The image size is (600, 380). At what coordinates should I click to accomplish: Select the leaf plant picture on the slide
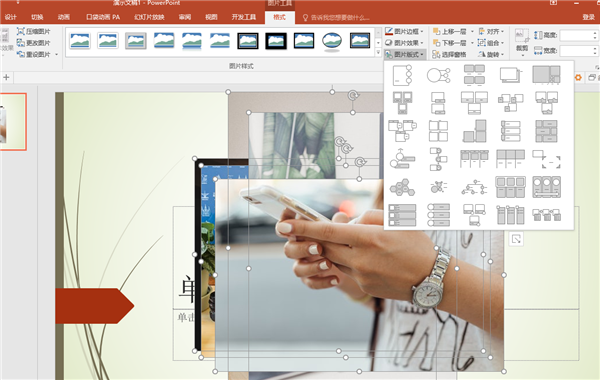click(x=298, y=145)
